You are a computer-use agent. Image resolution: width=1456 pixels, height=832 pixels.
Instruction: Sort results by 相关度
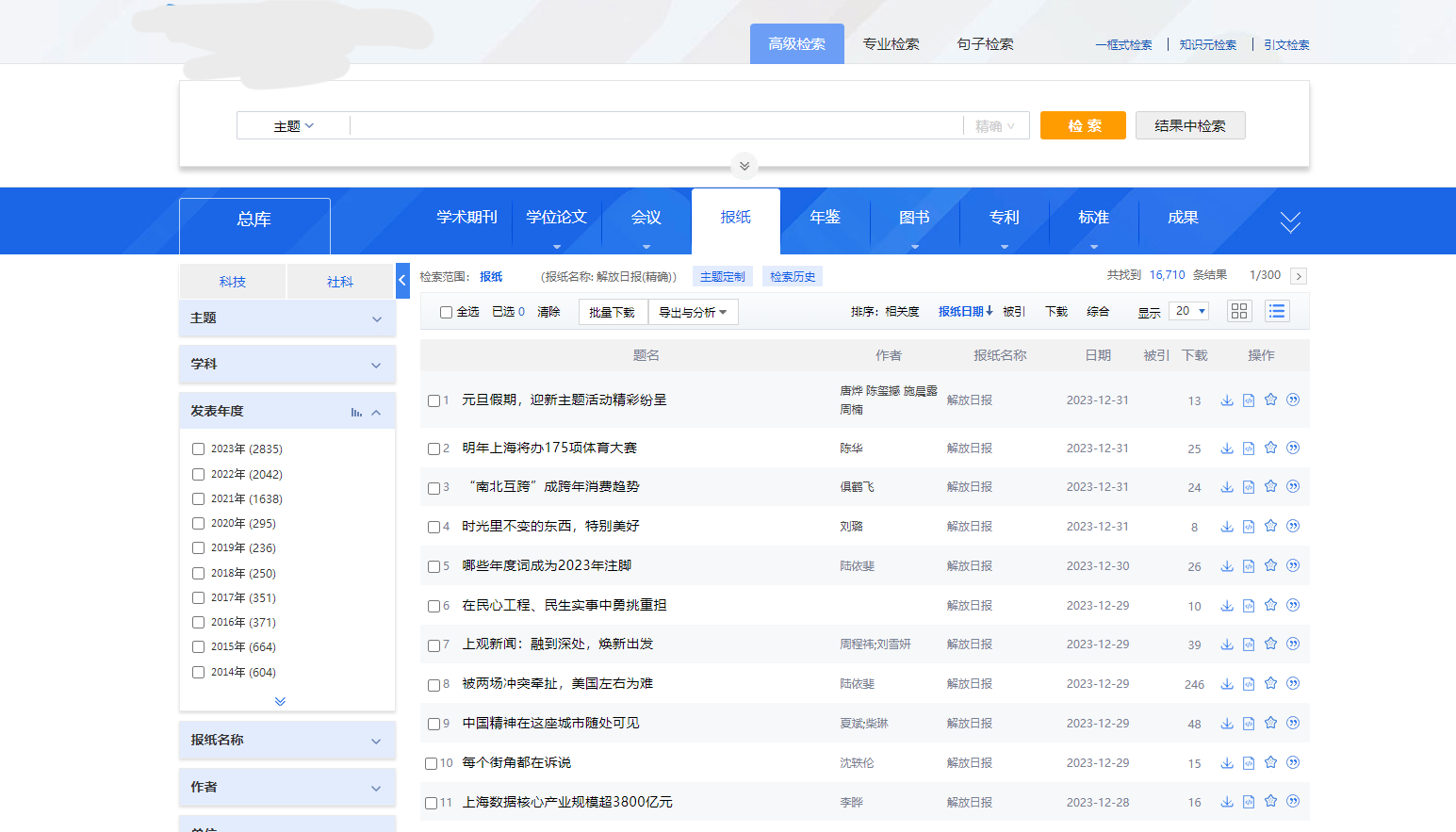point(902,312)
